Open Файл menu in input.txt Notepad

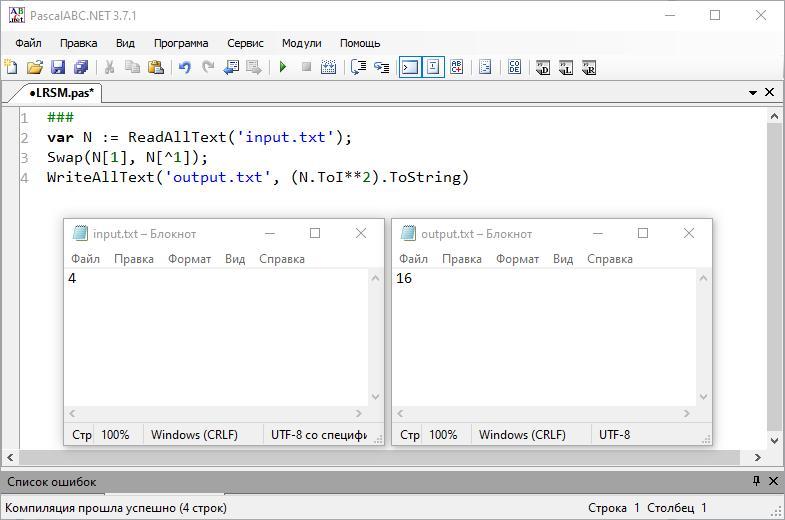(85, 259)
